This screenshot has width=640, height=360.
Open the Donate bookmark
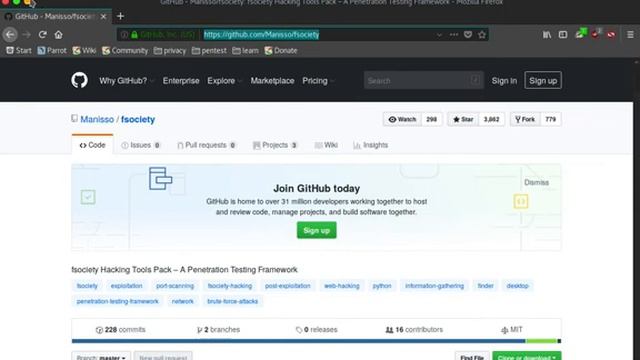pyautogui.click(x=281, y=51)
